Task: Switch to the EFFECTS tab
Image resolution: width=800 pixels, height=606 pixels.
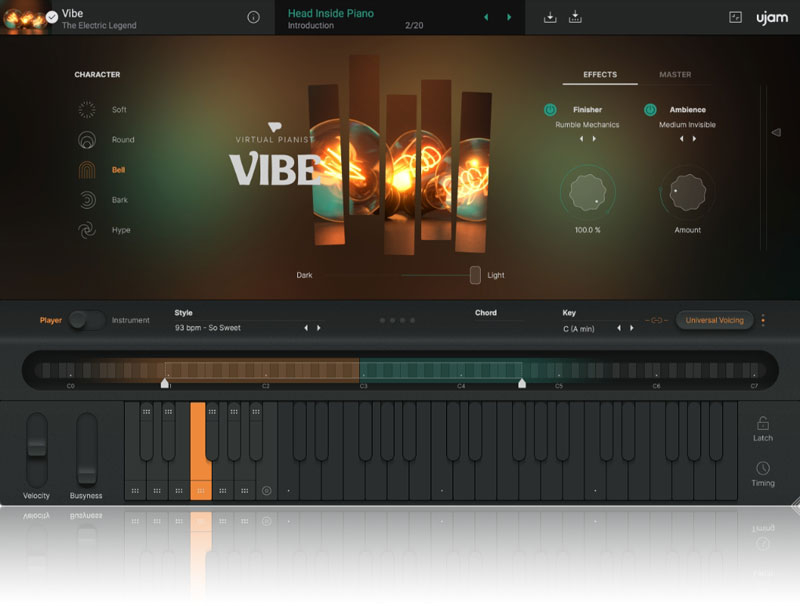Action: coord(600,75)
